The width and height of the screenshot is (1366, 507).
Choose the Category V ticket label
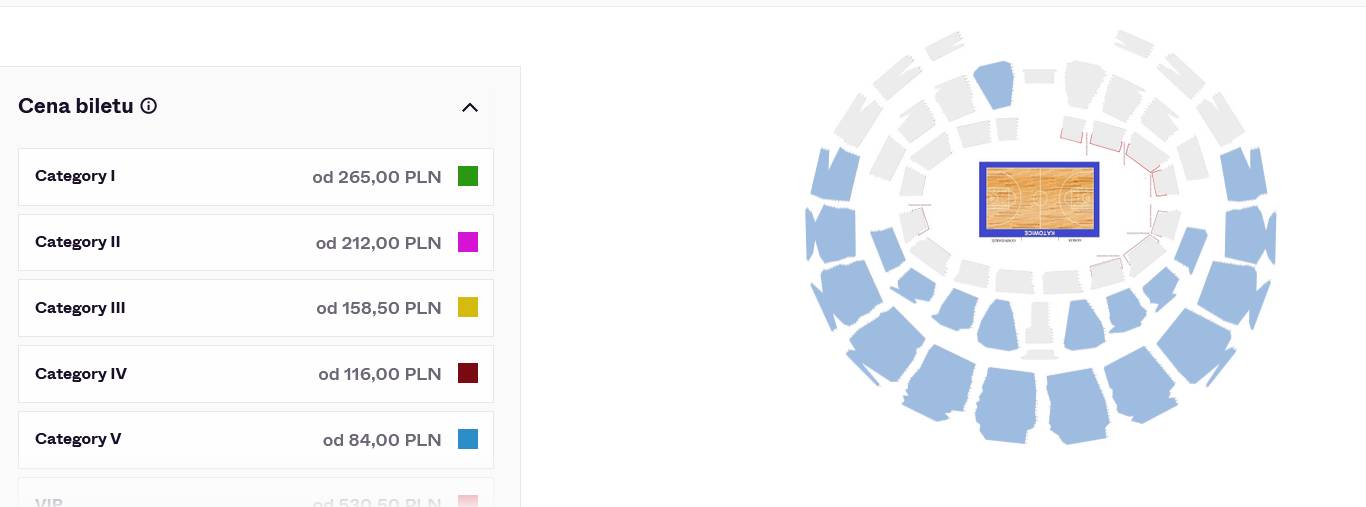78,439
